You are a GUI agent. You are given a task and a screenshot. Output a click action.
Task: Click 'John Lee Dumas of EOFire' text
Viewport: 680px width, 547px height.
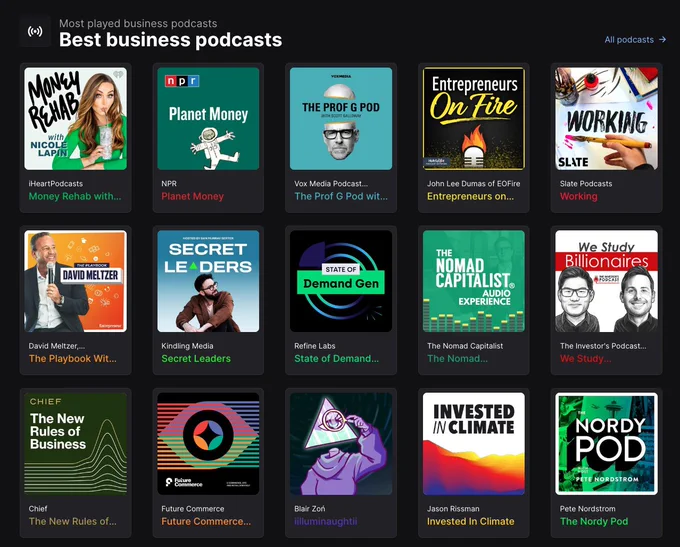point(474,183)
